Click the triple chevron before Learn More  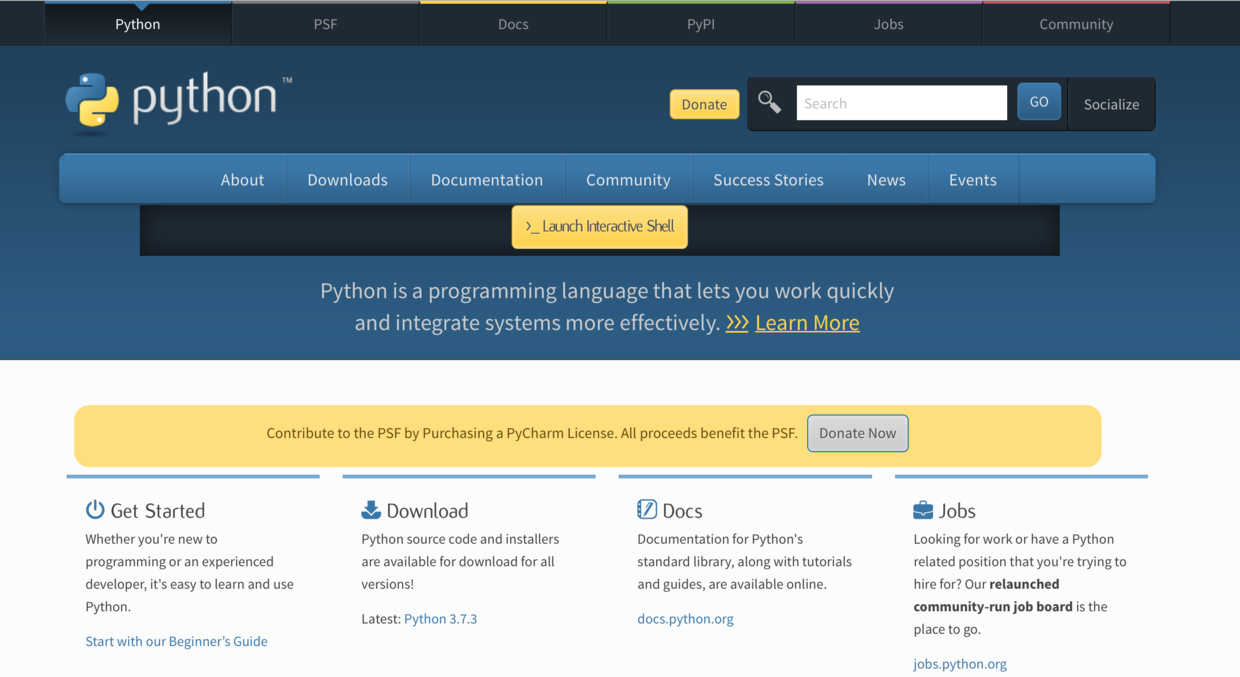[x=737, y=322]
